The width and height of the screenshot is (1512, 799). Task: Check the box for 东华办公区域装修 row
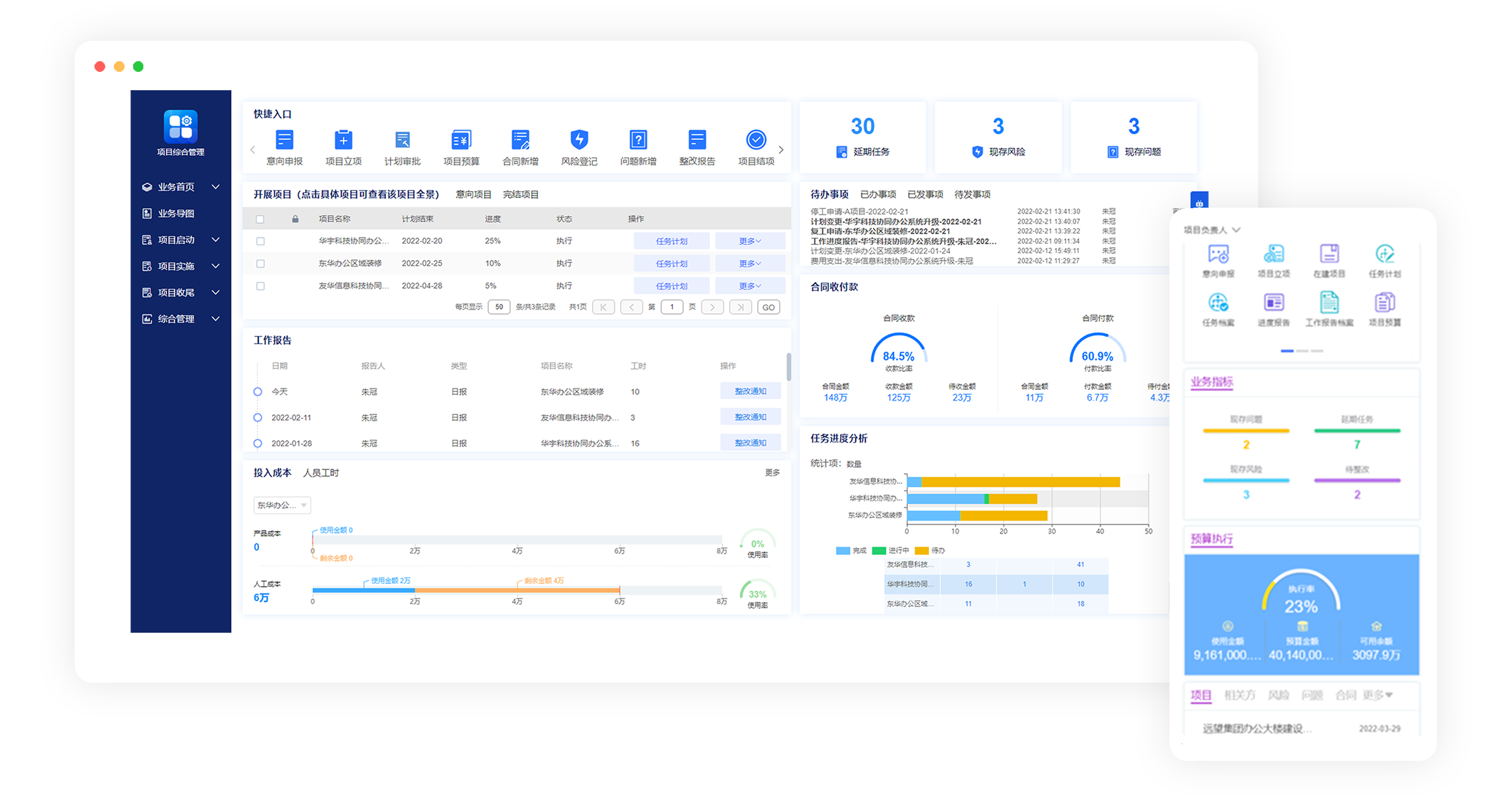260,264
